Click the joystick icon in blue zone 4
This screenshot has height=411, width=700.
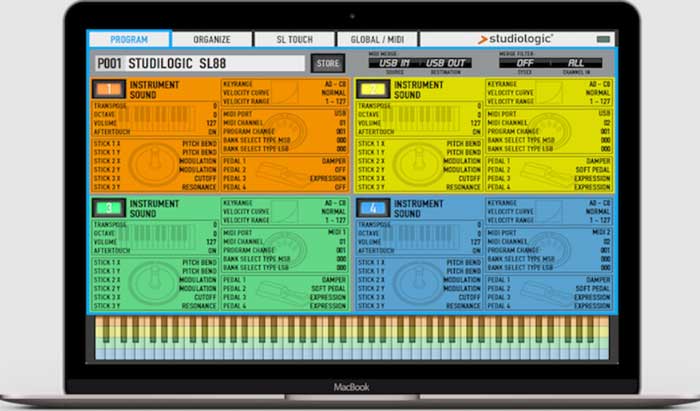point(418,283)
